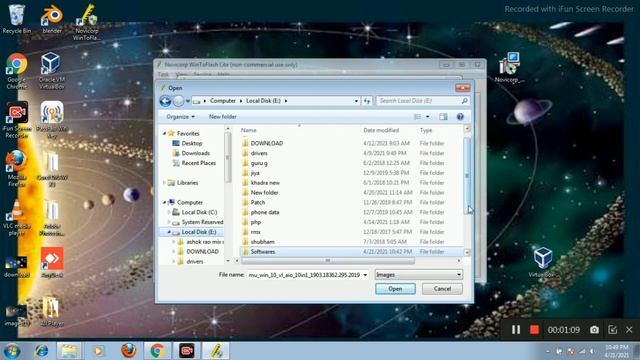Open Internet Explorer from the taskbar
The width and height of the screenshot is (640, 360).
[41, 351]
